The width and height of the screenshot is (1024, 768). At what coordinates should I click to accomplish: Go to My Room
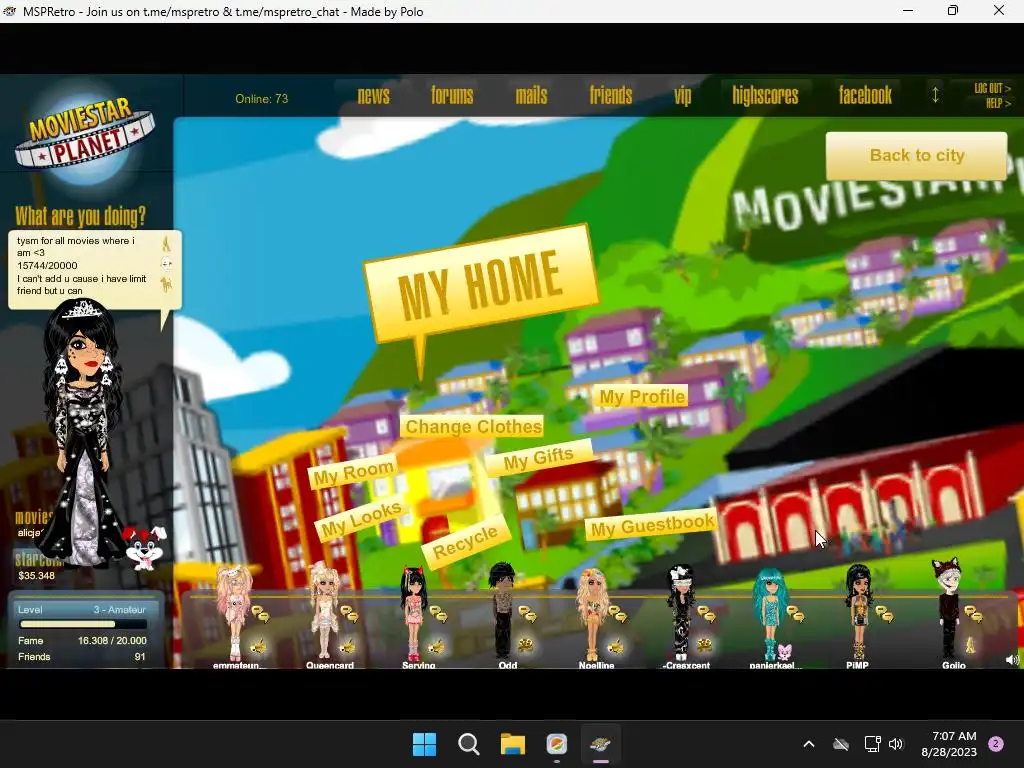point(353,472)
